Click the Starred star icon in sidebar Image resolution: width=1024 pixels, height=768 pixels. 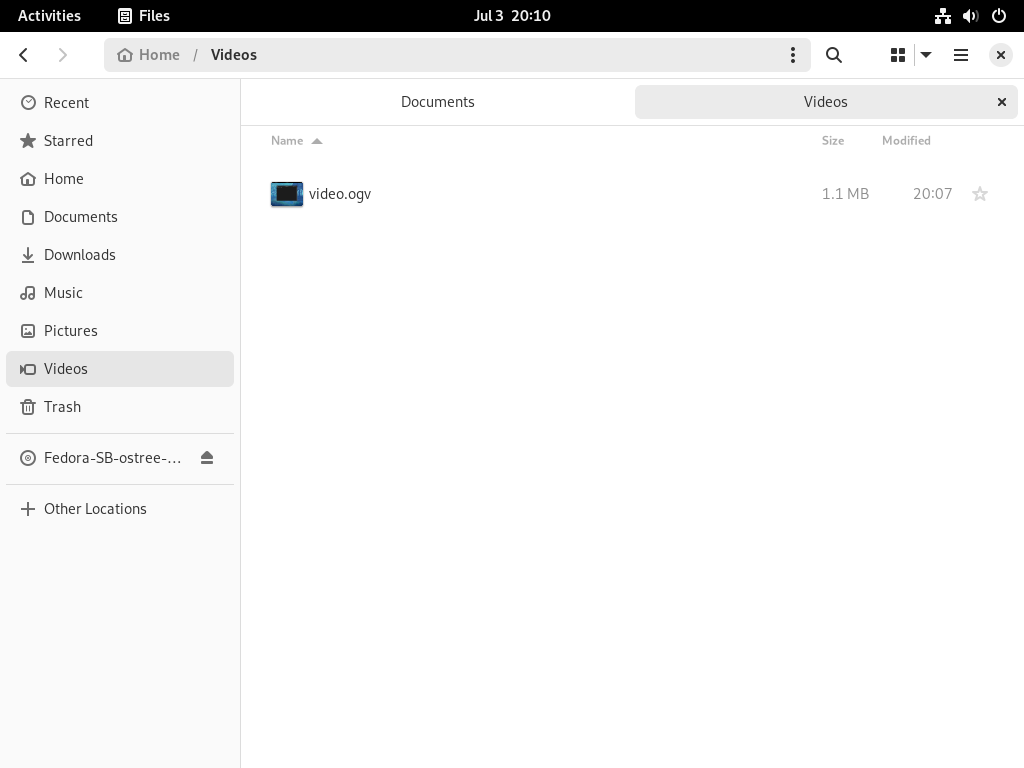point(28,140)
